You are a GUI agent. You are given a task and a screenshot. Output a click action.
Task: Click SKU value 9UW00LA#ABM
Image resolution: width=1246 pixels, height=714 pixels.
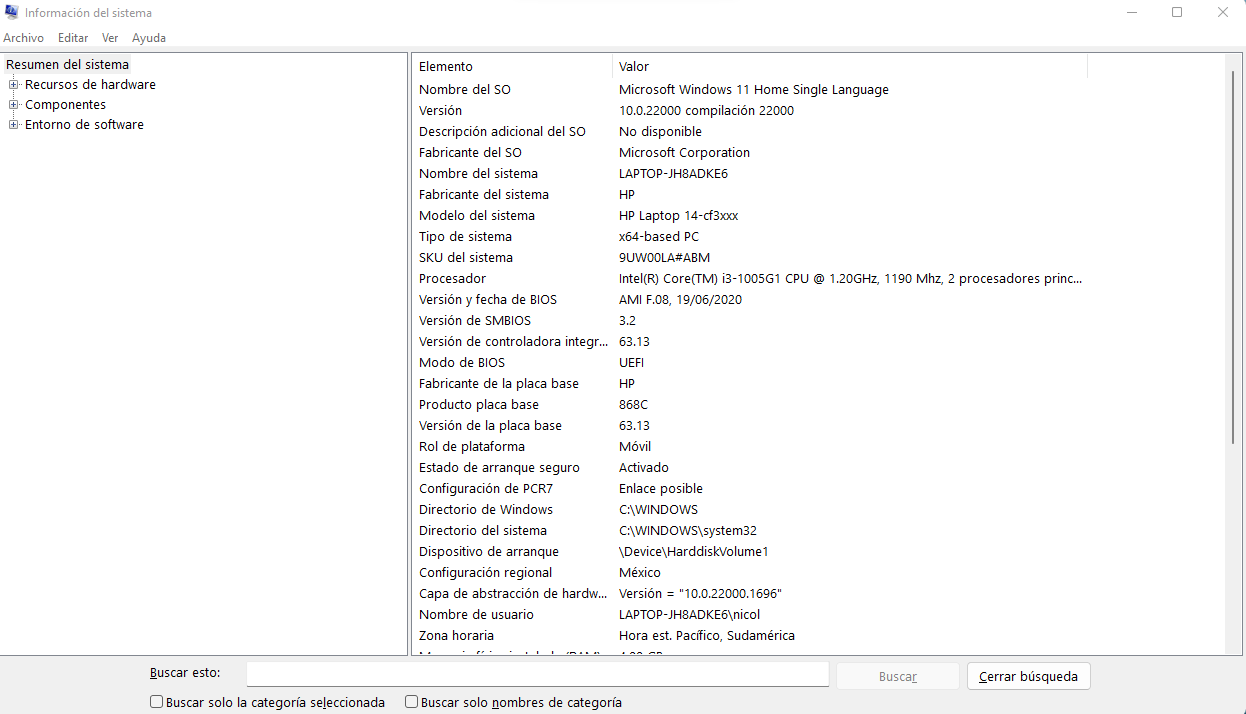665,258
